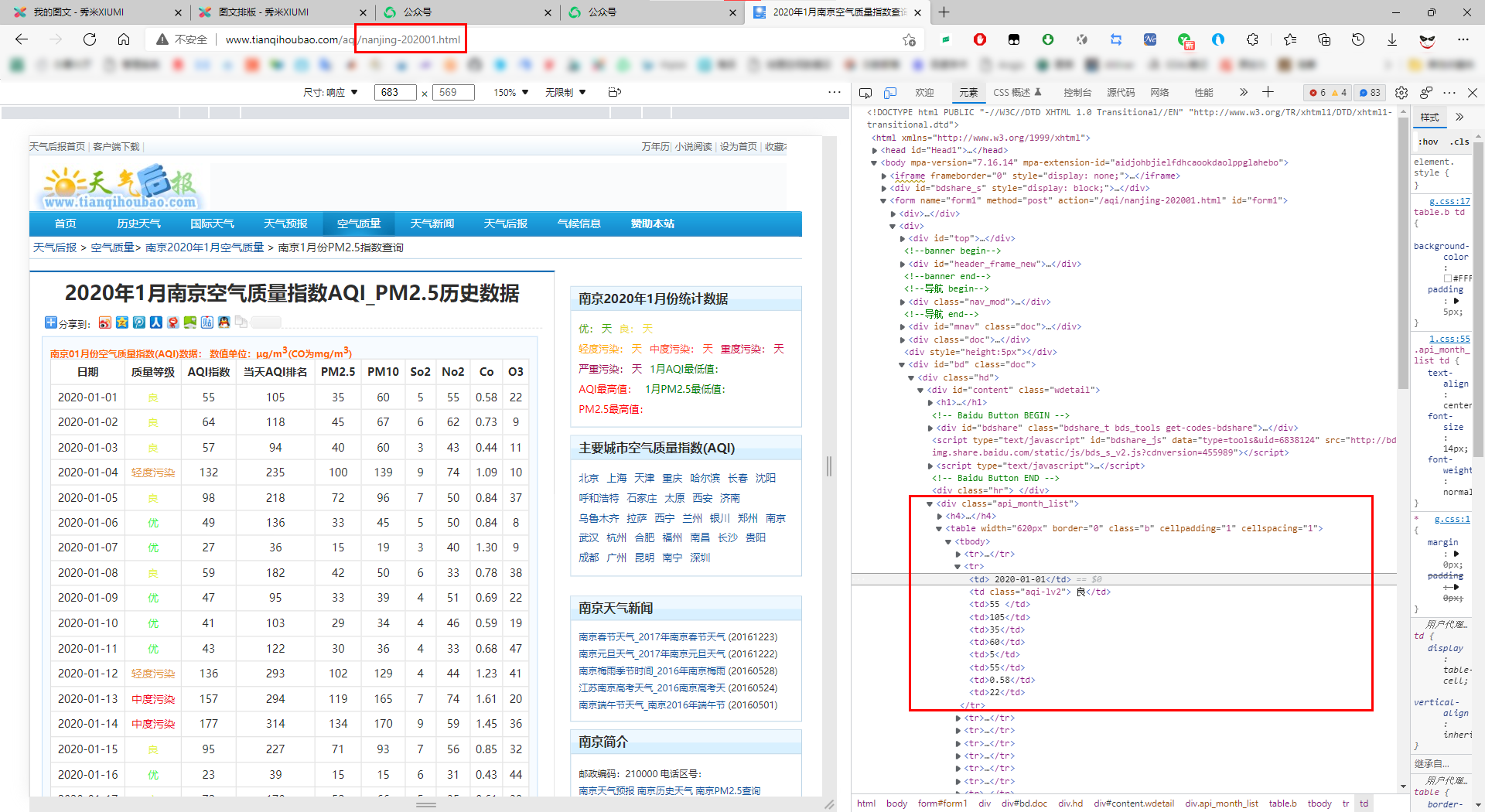Collapse the div api_month_list node
This screenshot has height=812, width=1485.
pos(930,503)
